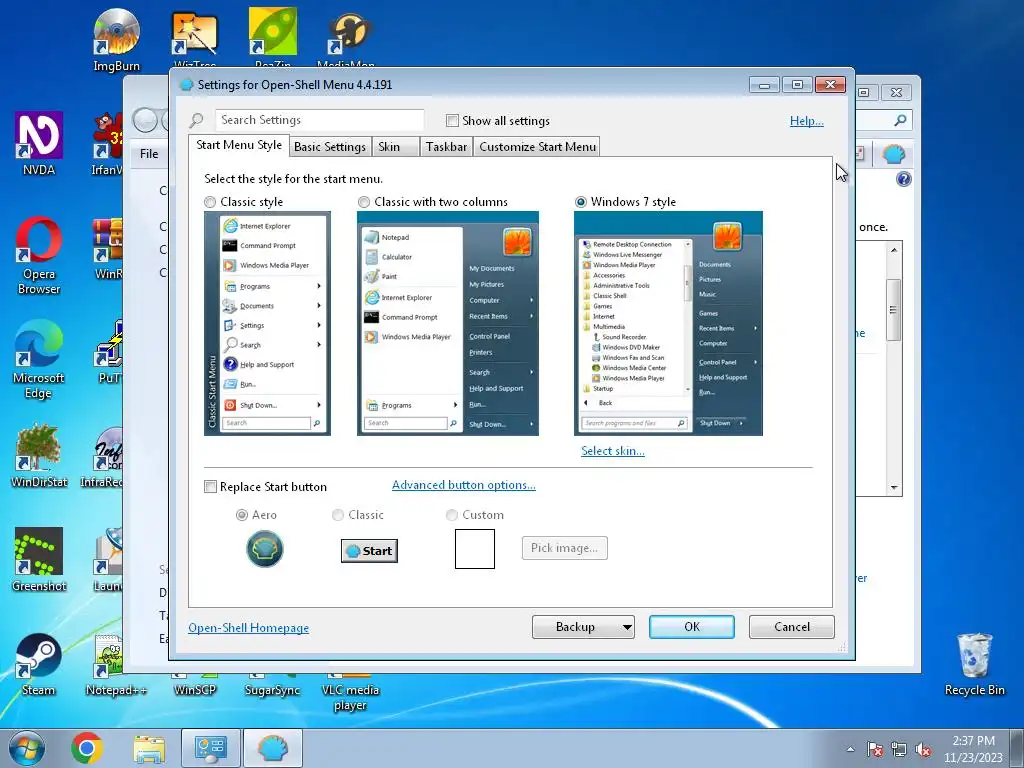Show hidden tray icons arrow
The width and height of the screenshot is (1024, 768).
[850, 749]
